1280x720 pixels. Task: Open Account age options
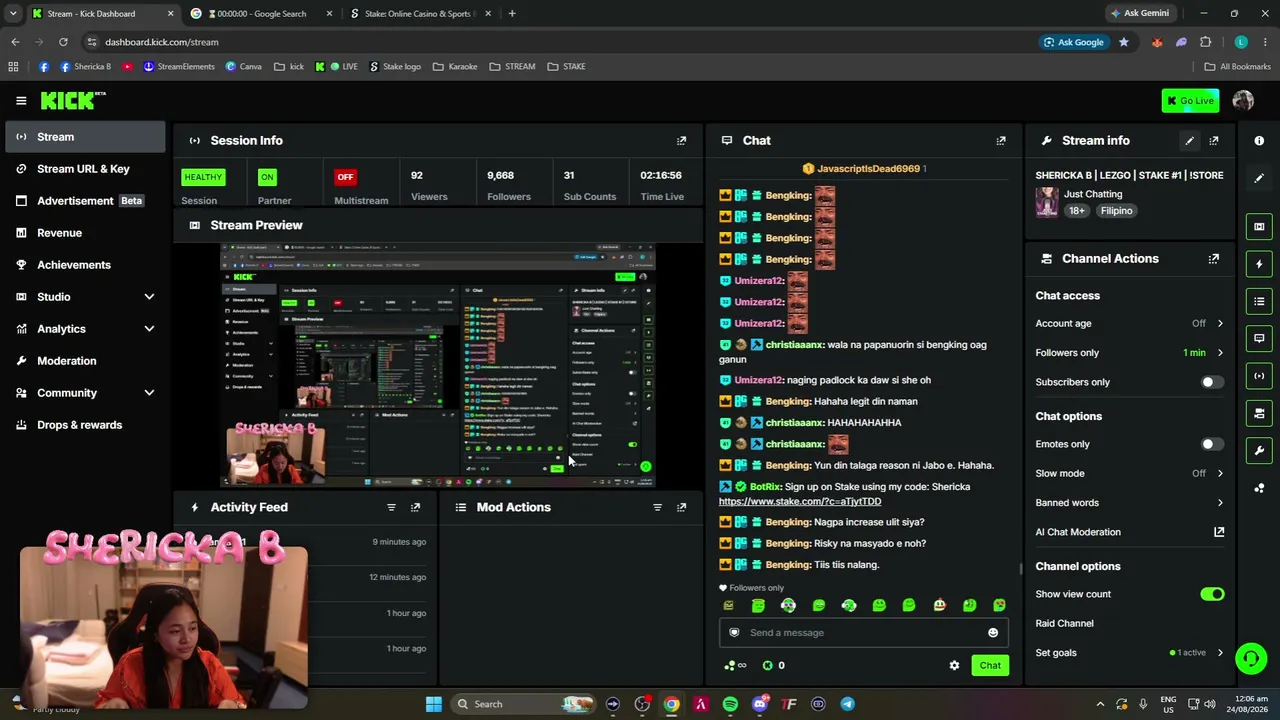click(1130, 324)
